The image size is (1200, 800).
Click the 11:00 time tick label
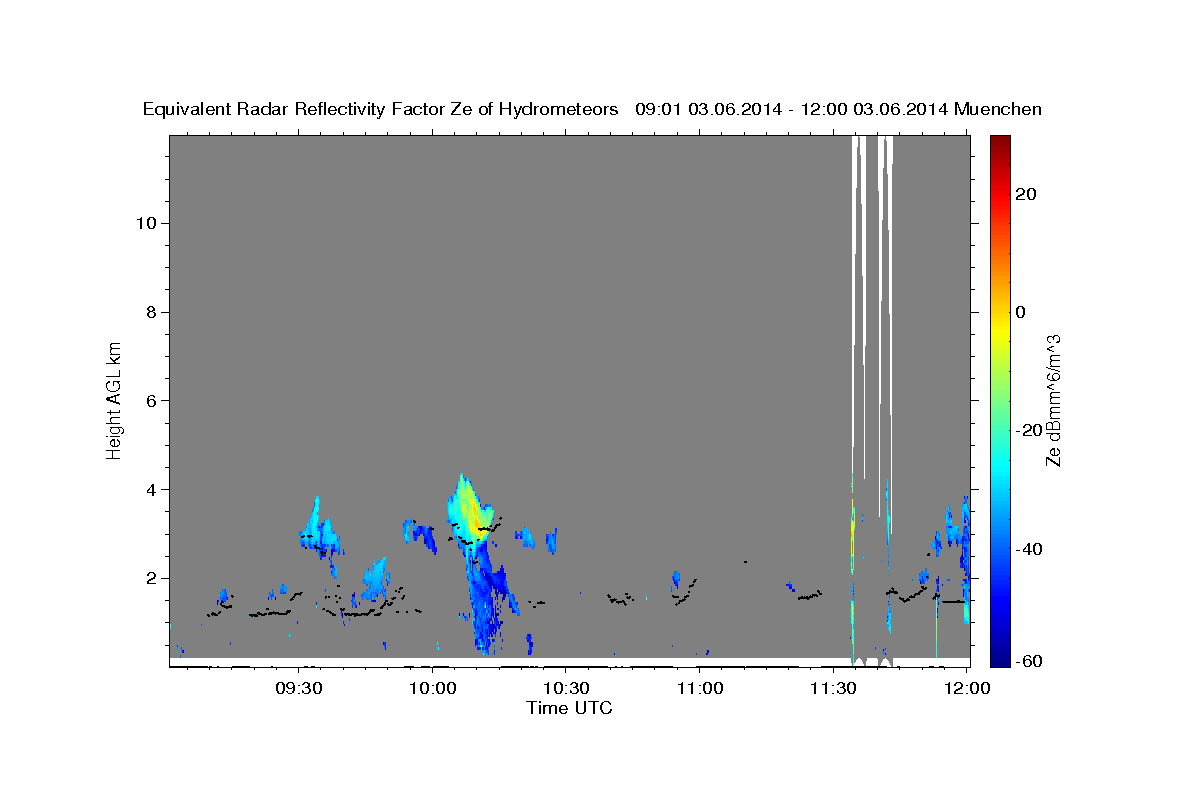[700, 688]
